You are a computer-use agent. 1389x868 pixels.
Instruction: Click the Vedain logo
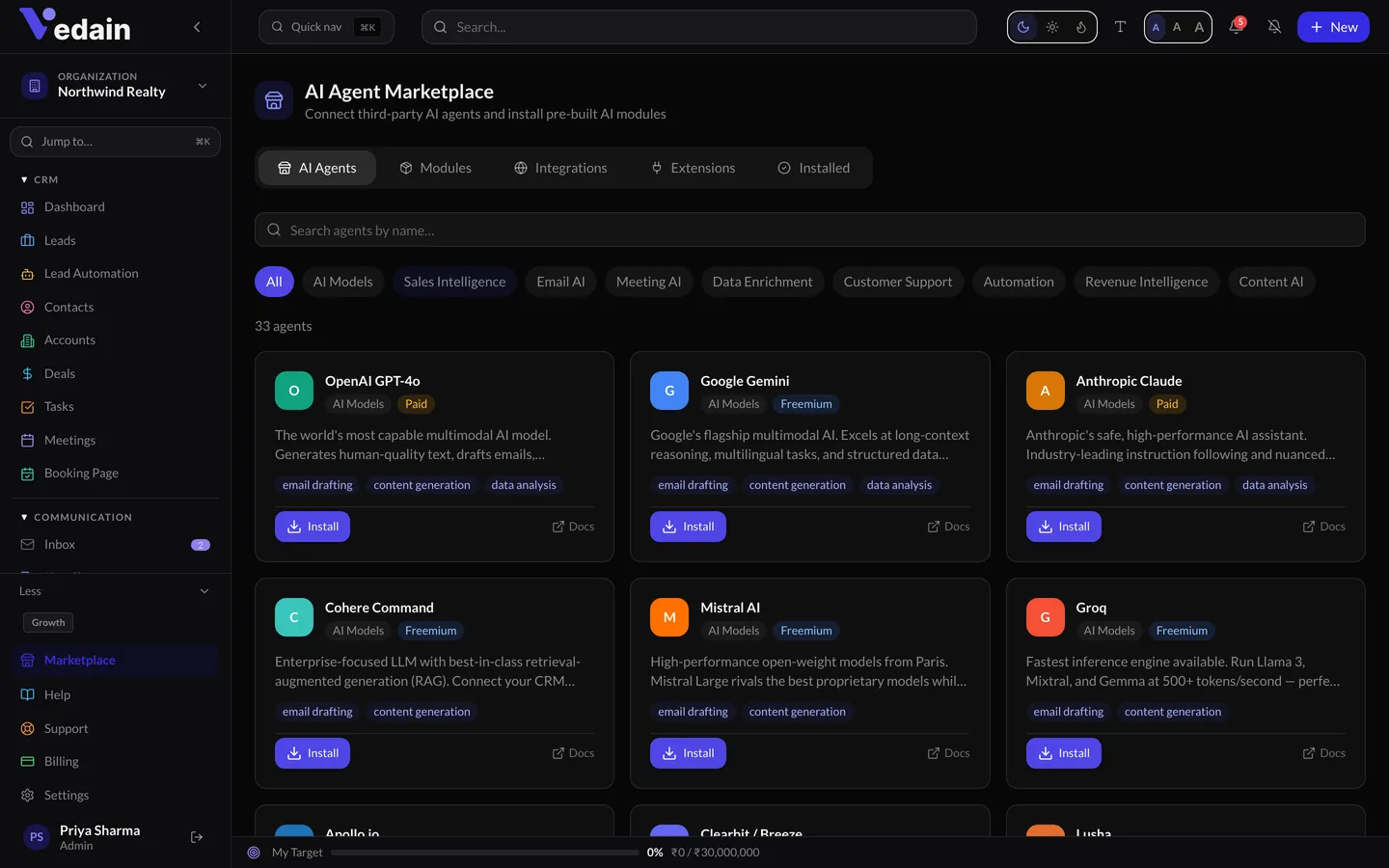point(75,26)
